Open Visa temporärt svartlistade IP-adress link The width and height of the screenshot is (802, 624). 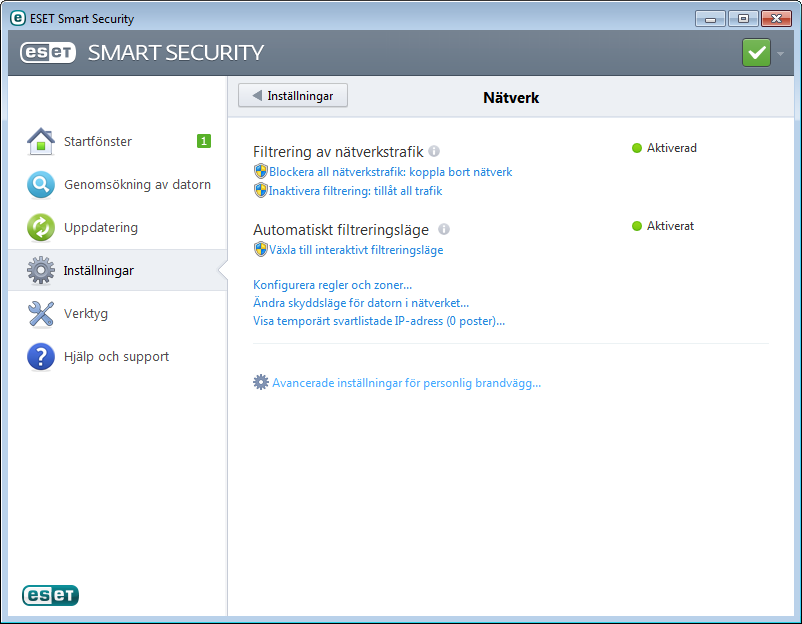[x=379, y=321]
